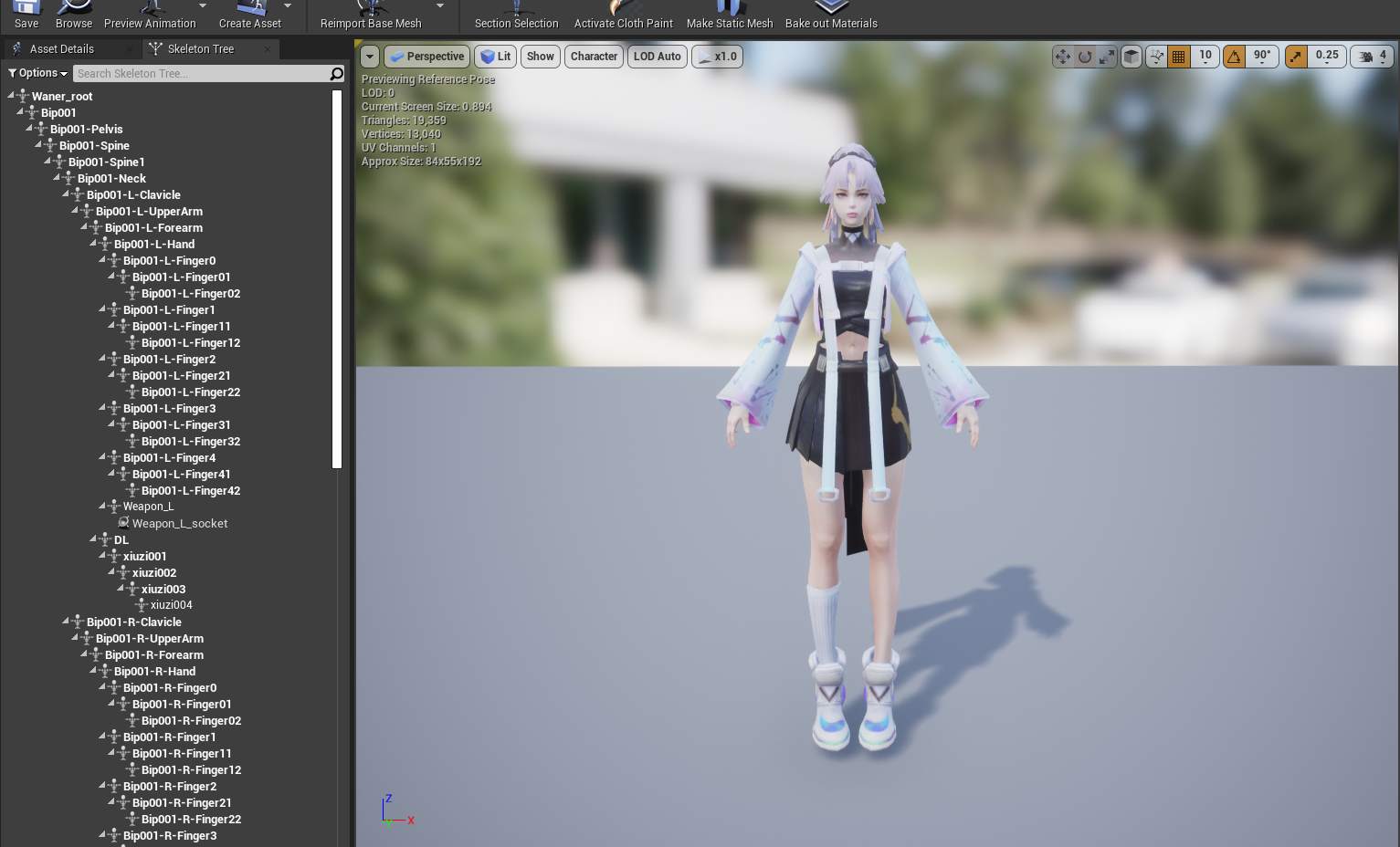Click the Search Skeleton Tree field
Image resolution: width=1400 pixels, height=847 pixels.
(x=200, y=74)
